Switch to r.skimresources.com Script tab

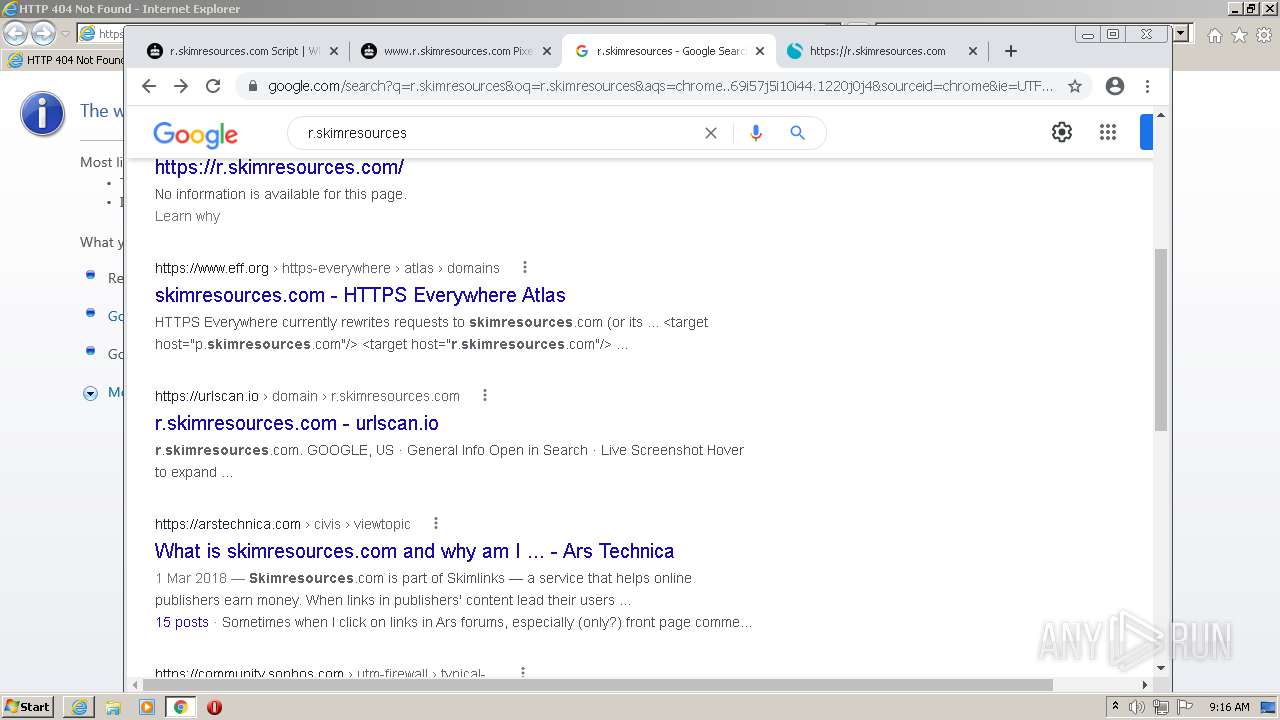[243, 51]
